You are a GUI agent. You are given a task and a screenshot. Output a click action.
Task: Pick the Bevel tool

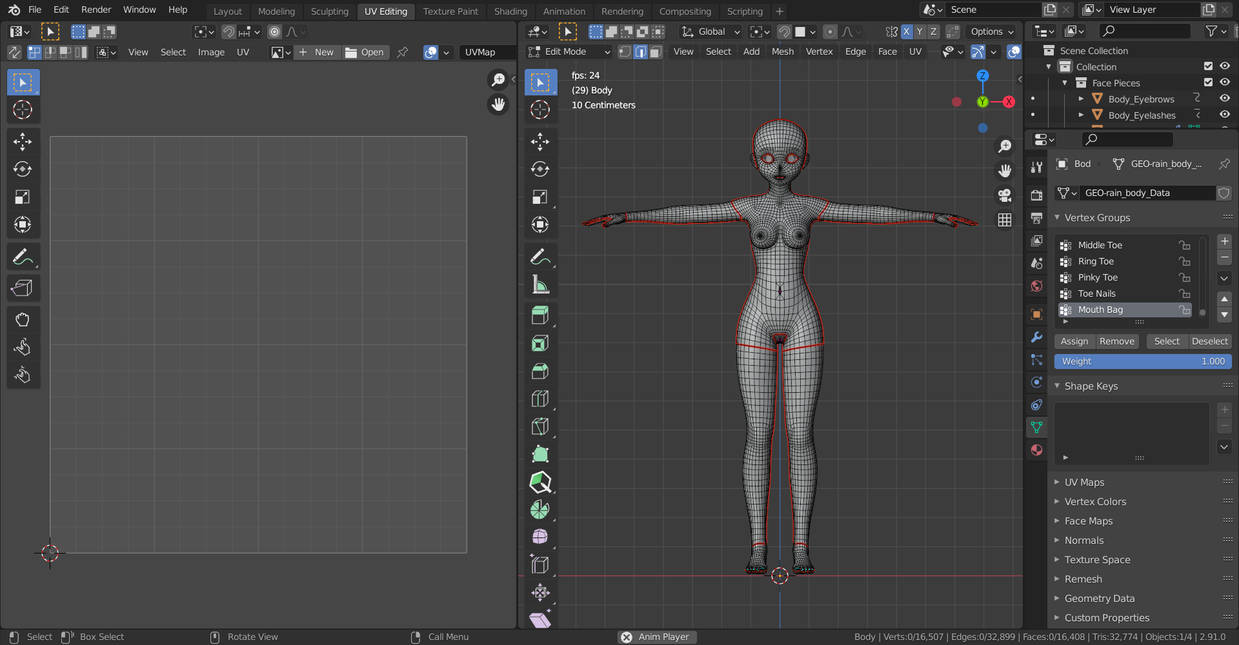540,371
